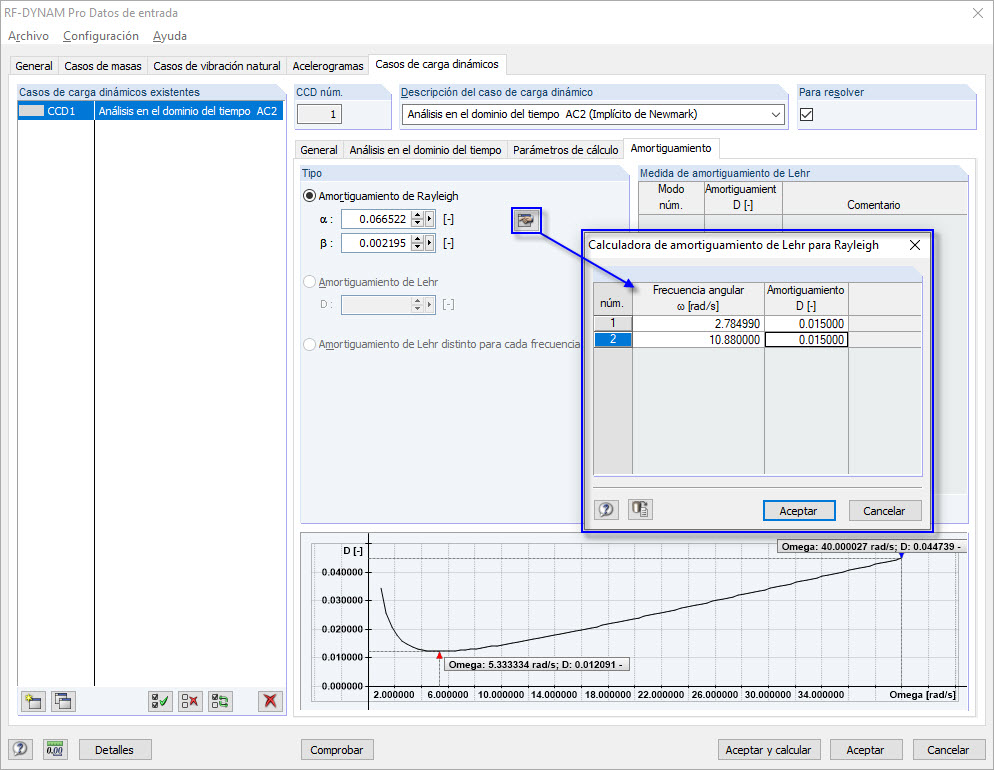
Task: Open inner General sub-tab
Action: click(319, 150)
